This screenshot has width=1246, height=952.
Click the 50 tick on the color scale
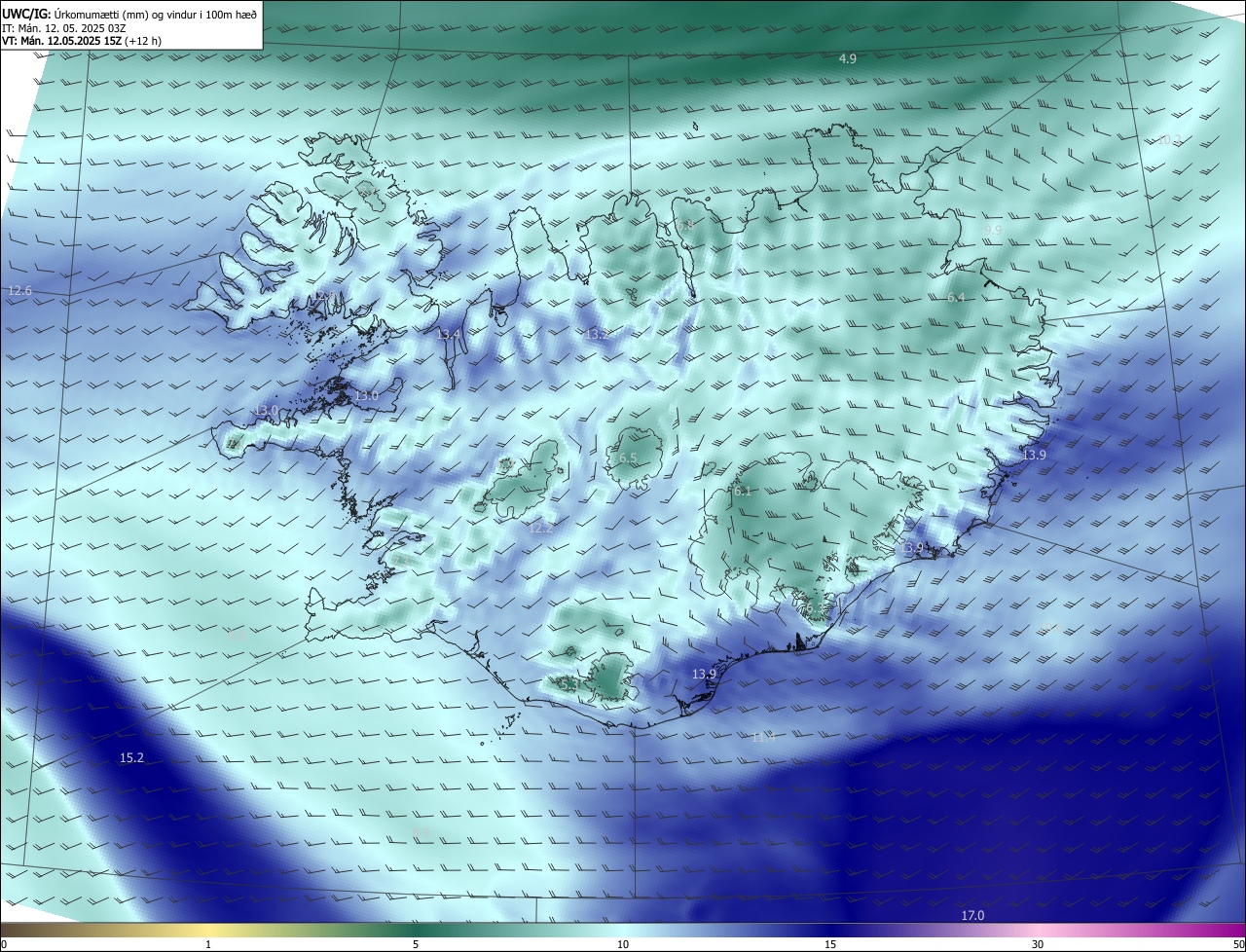click(x=1238, y=944)
